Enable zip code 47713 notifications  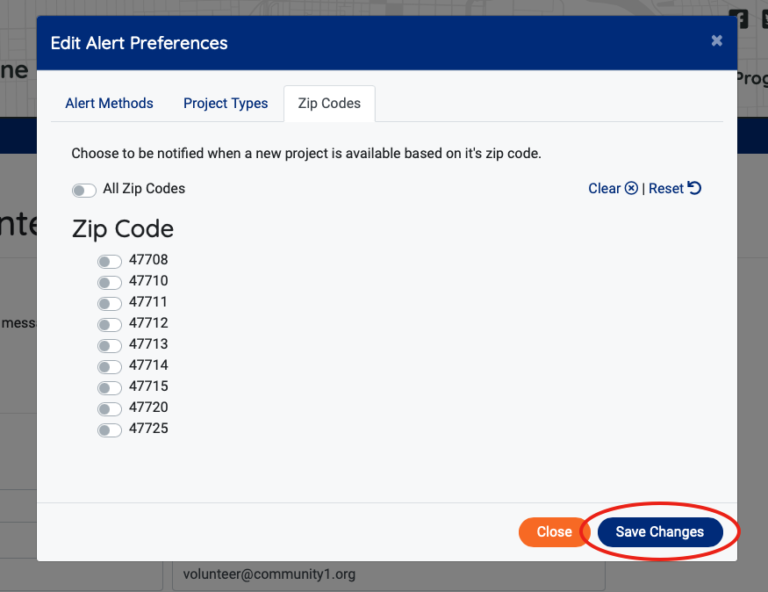pyautogui.click(x=109, y=345)
